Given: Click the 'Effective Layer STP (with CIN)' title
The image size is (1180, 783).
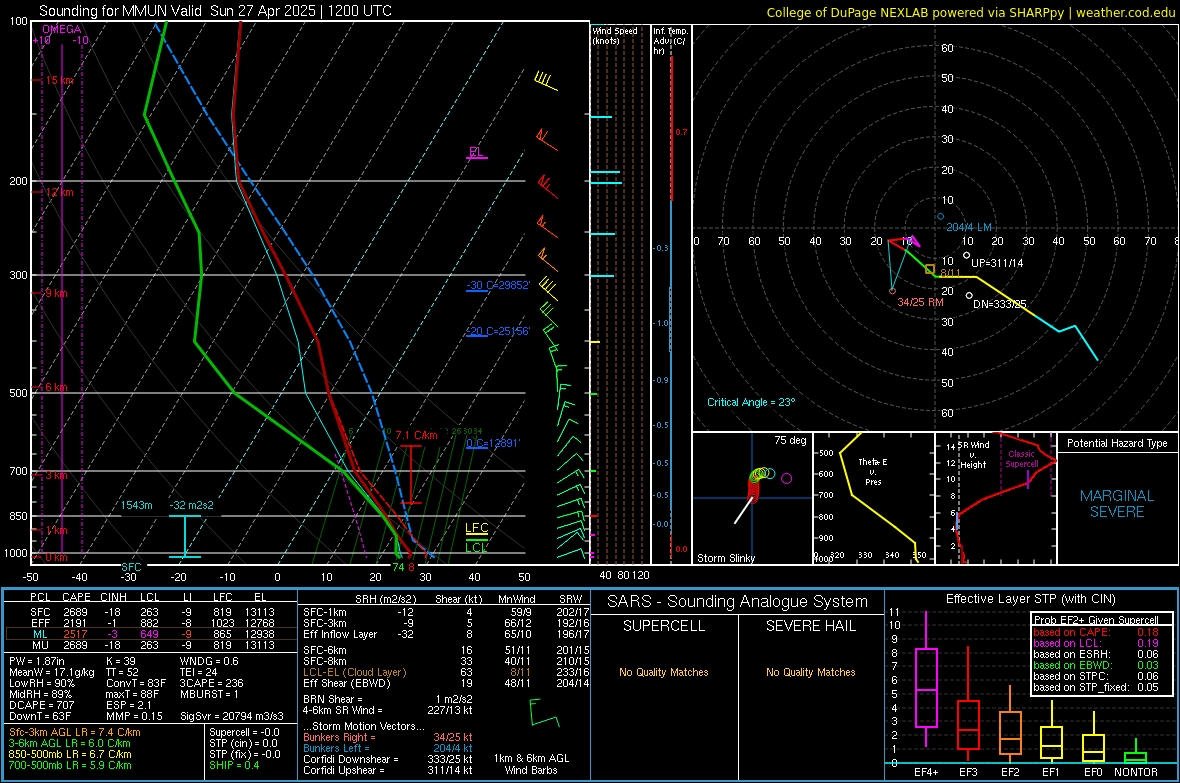Looking at the screenshot, I should 1030,599.
